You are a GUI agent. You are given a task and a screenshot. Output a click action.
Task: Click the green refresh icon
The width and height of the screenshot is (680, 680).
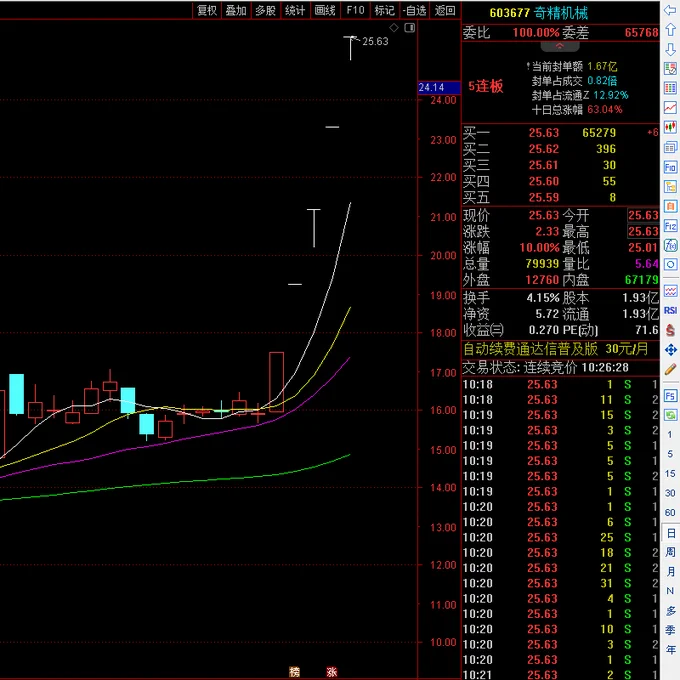(670, 415)
